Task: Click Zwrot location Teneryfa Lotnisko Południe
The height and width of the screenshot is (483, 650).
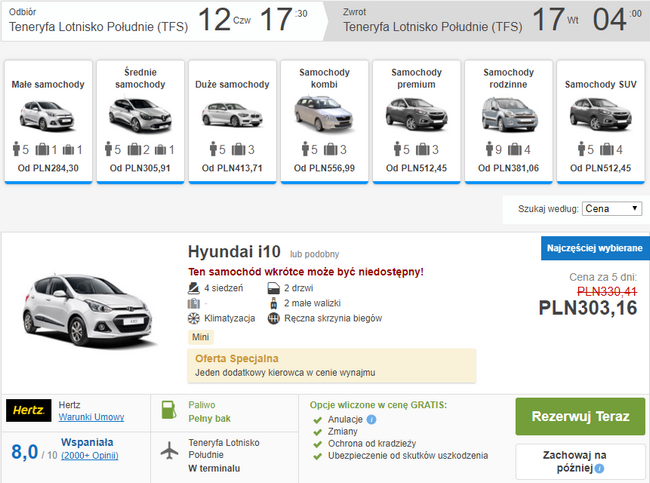Action: (x=433, y=27)
